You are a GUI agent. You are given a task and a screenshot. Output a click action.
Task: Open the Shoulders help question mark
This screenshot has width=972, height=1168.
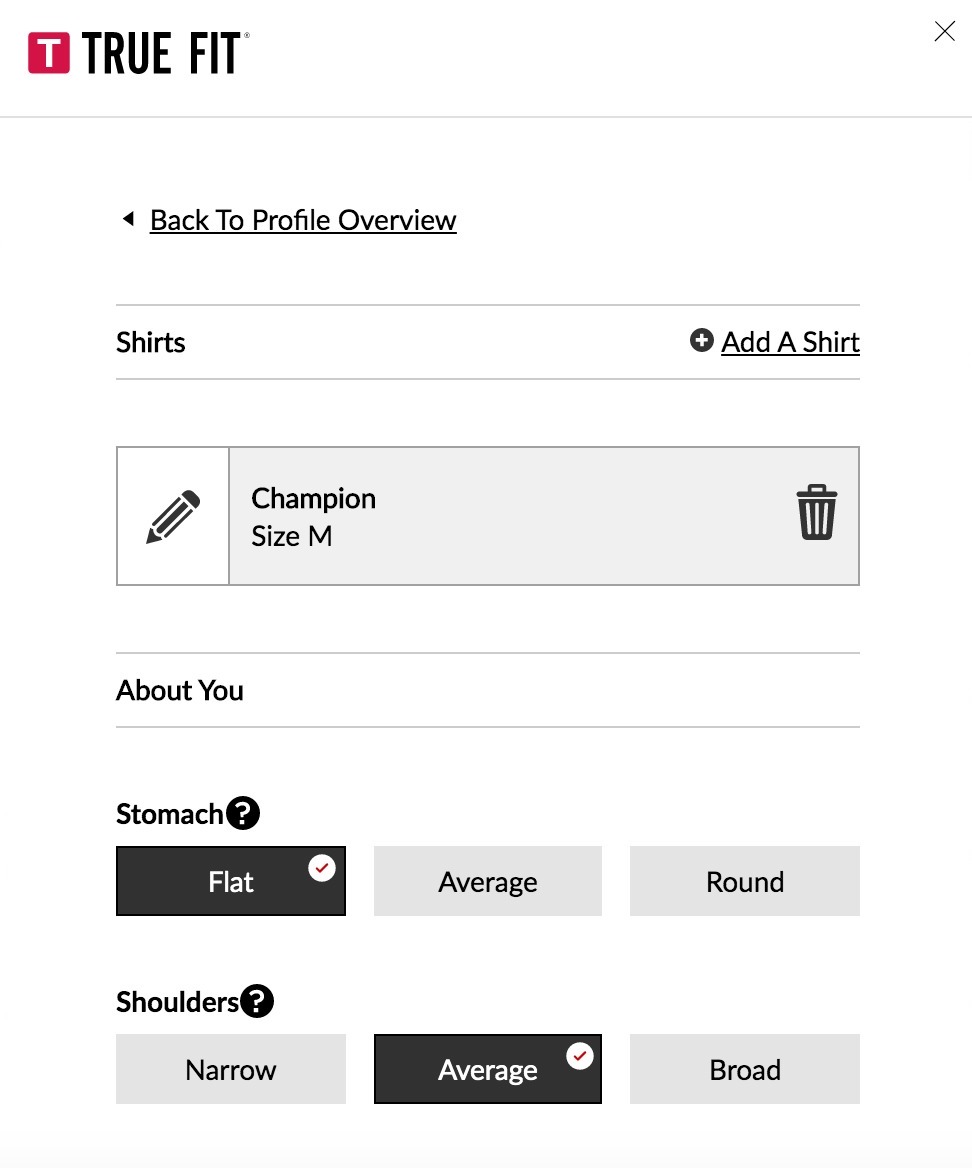coord(257,1001)
